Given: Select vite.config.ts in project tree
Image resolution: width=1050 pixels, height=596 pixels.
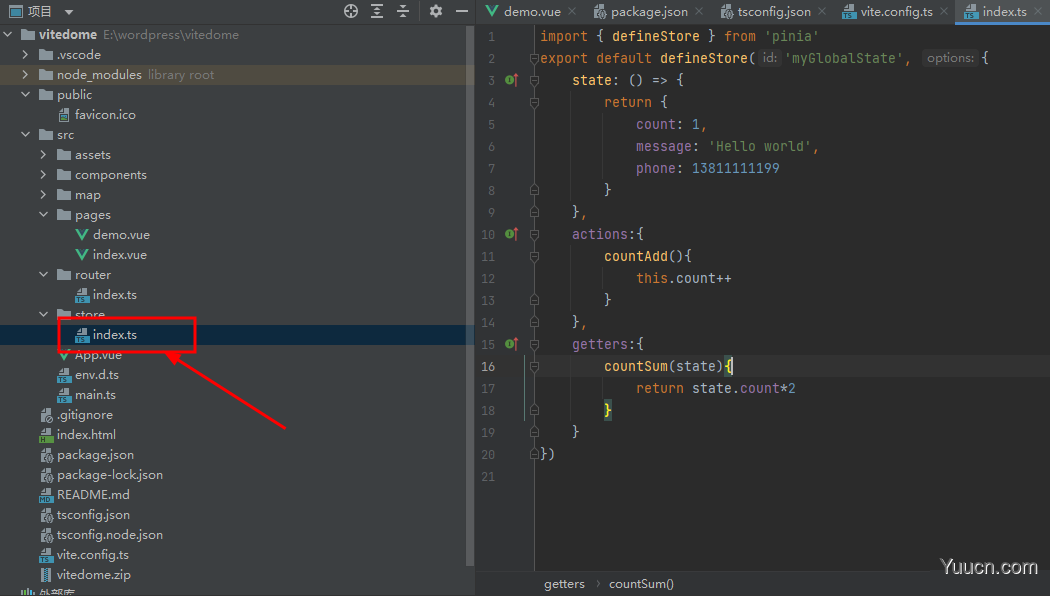Looking at the screenshot, I should pyautogui.click(x=84, y=554).
